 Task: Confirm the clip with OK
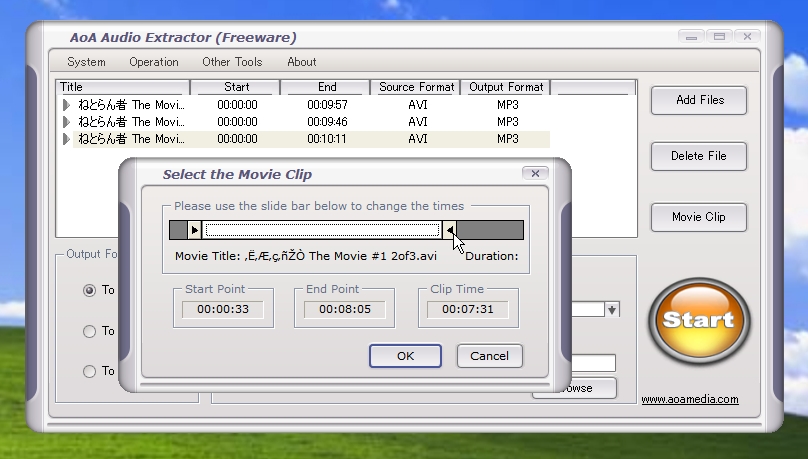(x=405, y=356)
